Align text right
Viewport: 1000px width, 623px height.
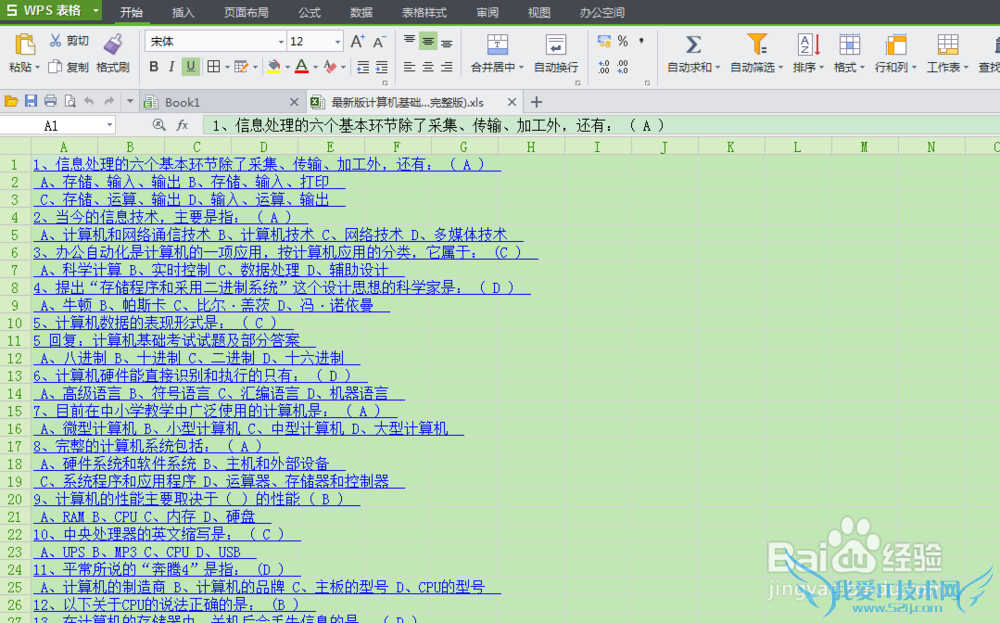pyautogui.click(x=447, y=66)
